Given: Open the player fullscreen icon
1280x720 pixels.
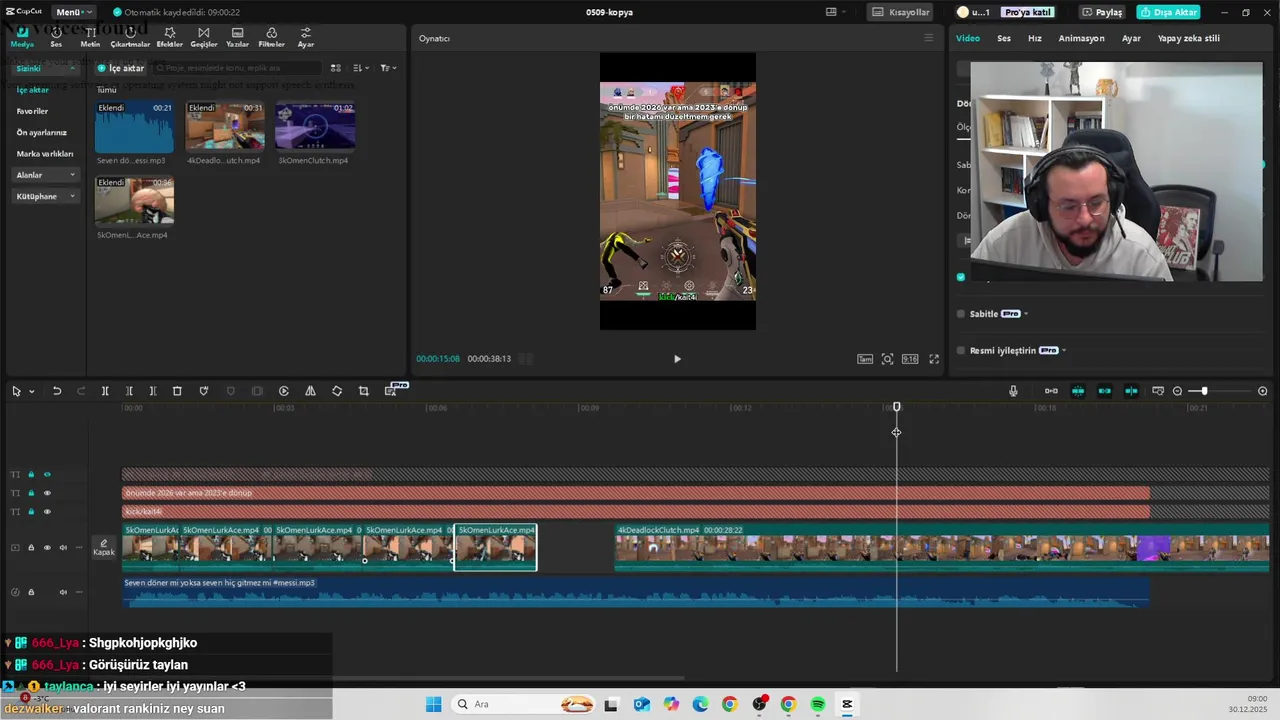Looking at the screenshot, I should pyautogui.click(x=934, y=359).
